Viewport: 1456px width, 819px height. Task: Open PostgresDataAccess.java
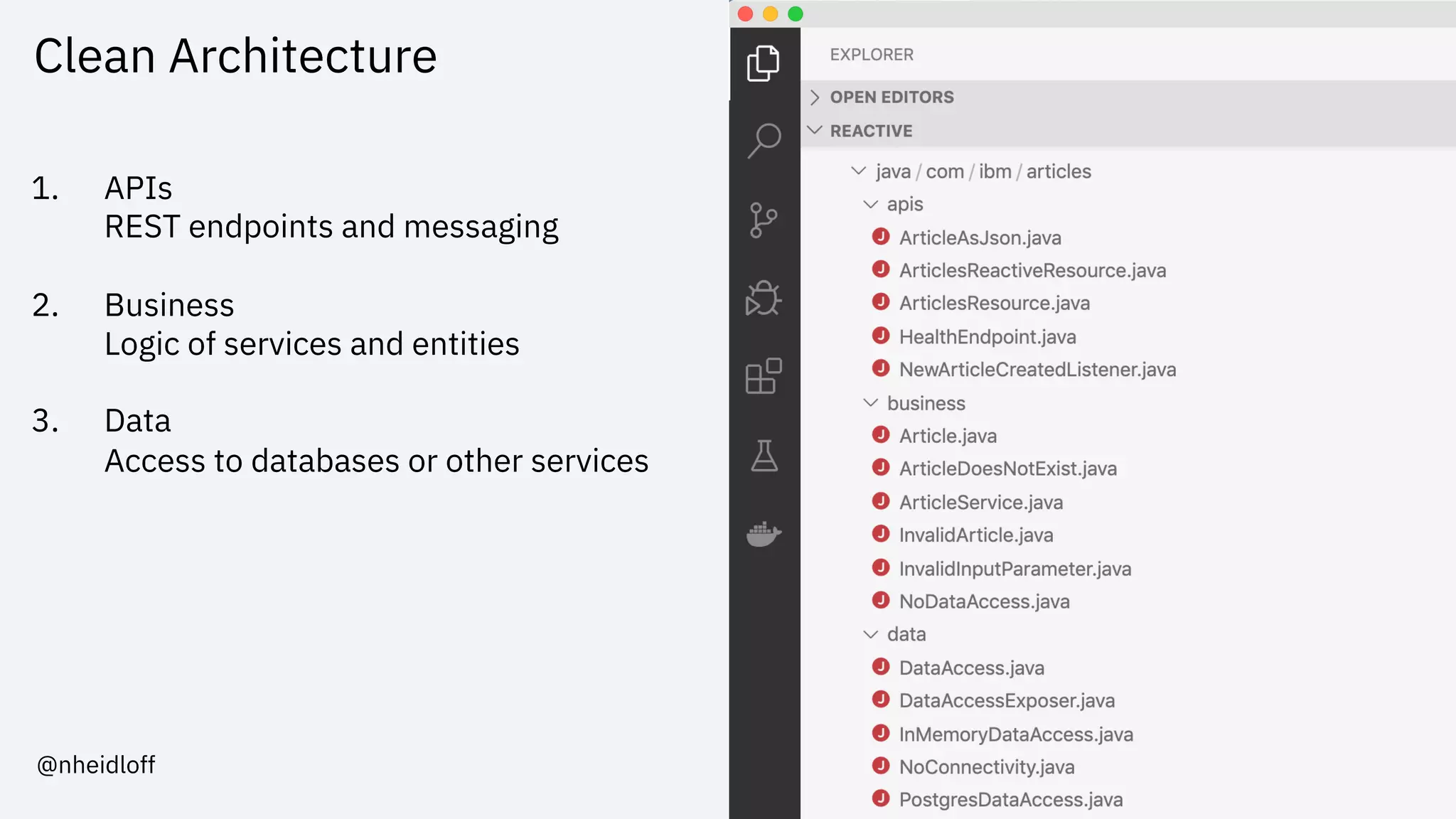click(x=1011, y=800)
